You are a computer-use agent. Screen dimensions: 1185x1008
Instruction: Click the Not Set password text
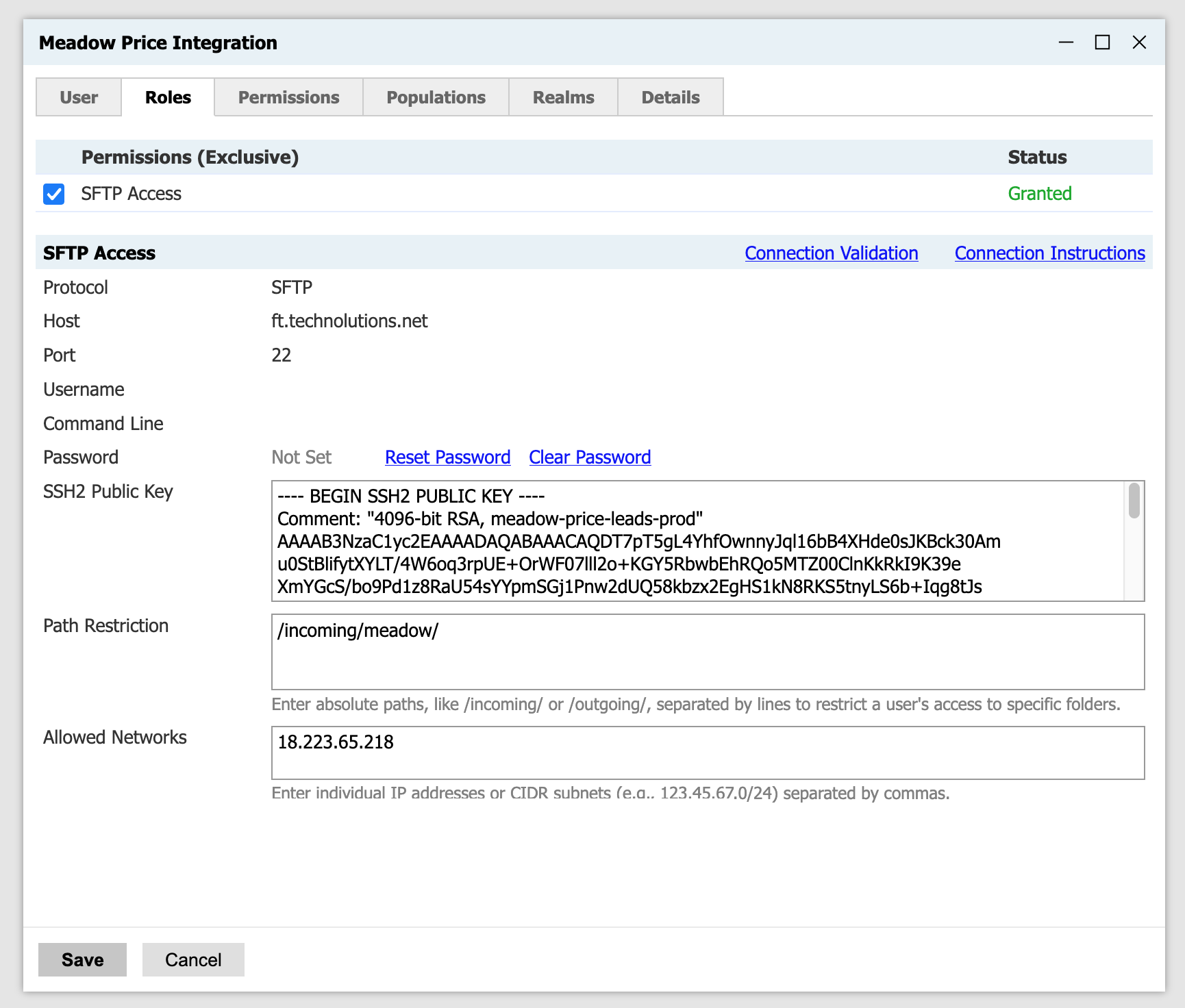tap(301, 457)
